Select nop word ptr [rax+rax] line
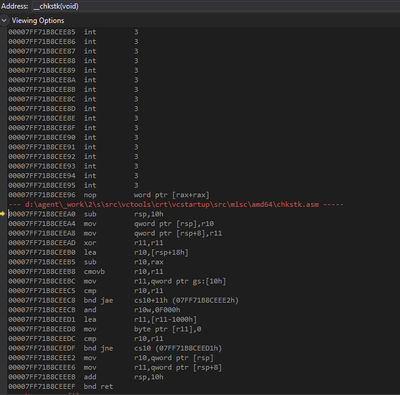 click(x=109, y=195)
